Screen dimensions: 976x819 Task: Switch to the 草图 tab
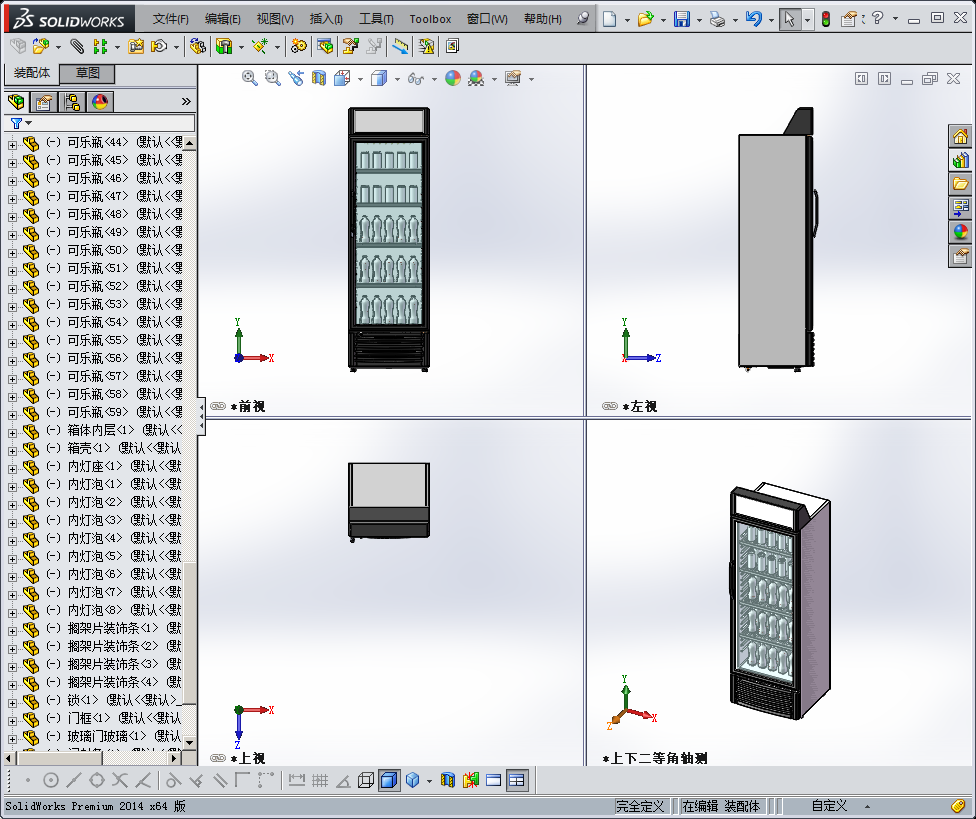tap(88, 73)
